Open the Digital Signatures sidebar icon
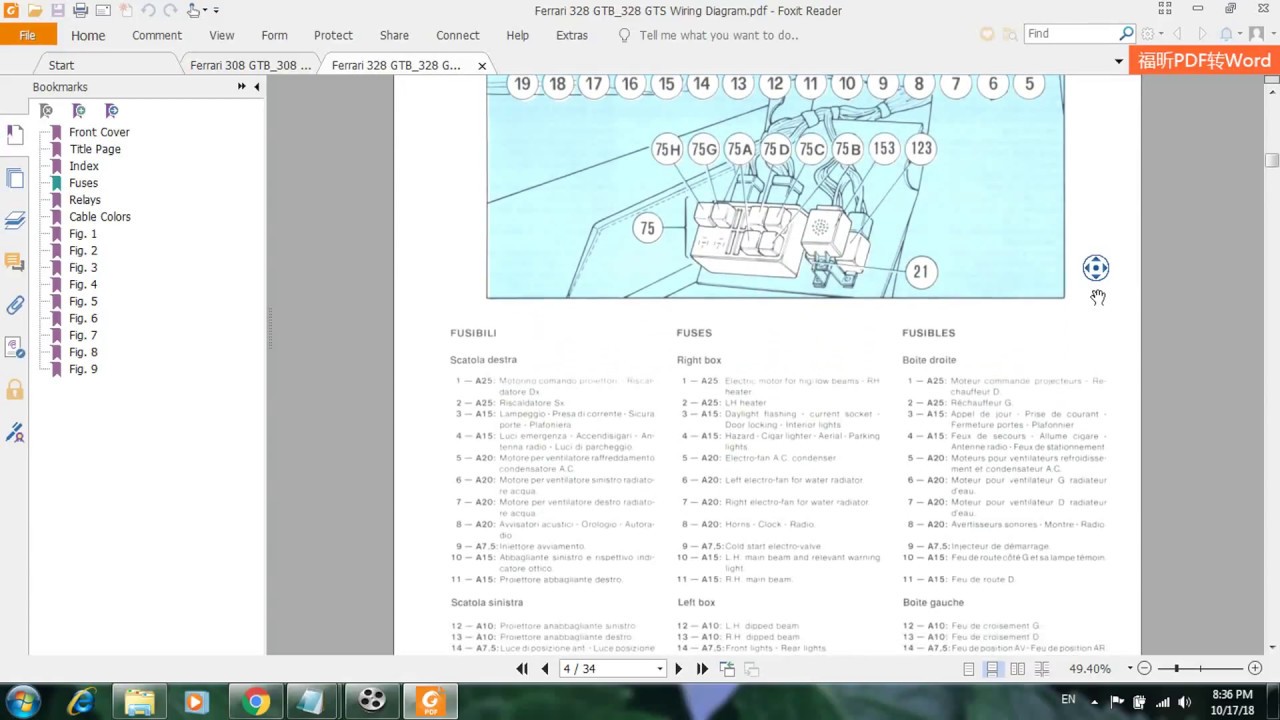 14,432
